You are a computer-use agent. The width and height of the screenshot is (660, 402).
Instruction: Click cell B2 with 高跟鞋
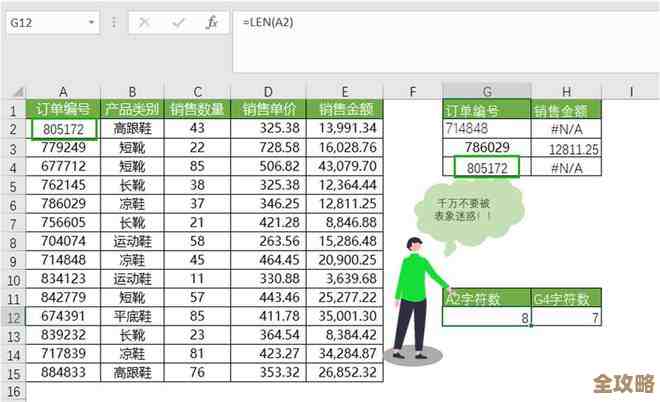(x=132, y=128)
